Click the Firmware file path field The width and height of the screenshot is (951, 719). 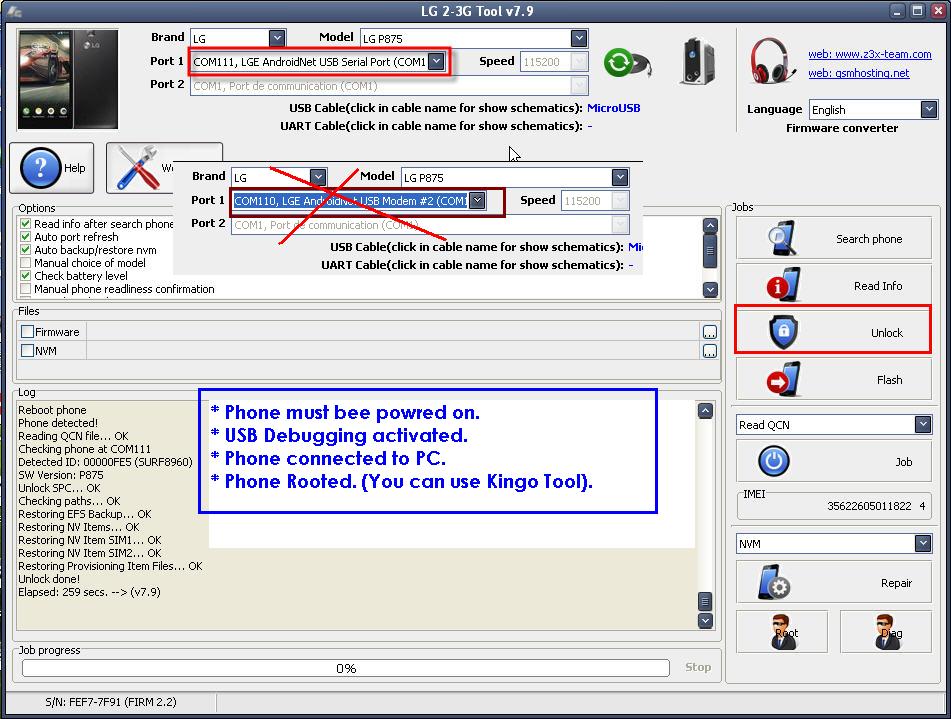pos(394,332)
